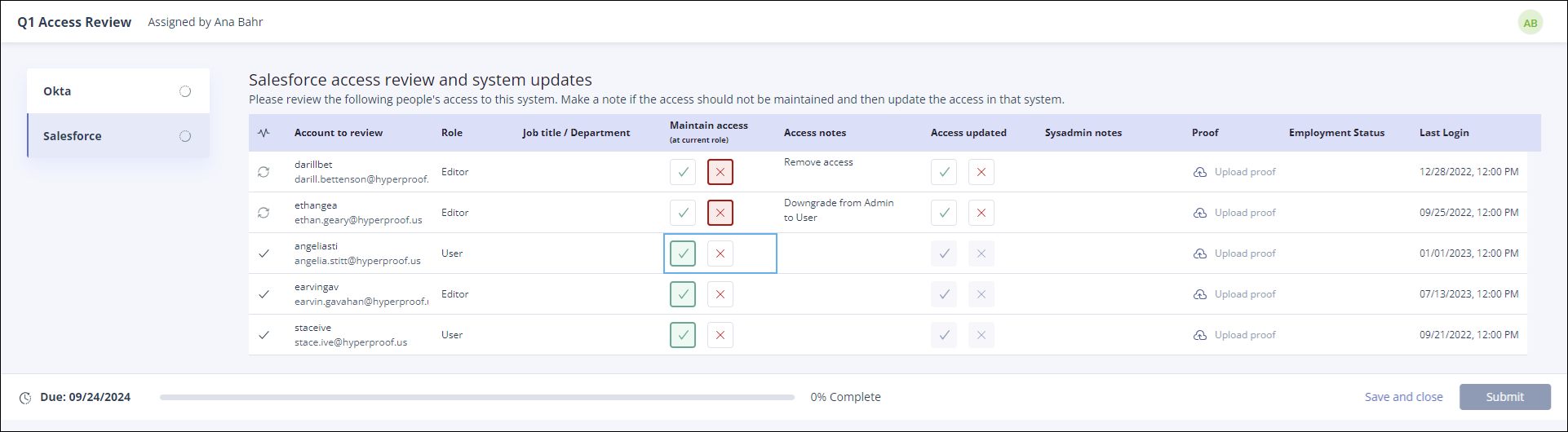
Task: Click the checkmark status icon for angeliasti
Action: (x=264, y=253)
